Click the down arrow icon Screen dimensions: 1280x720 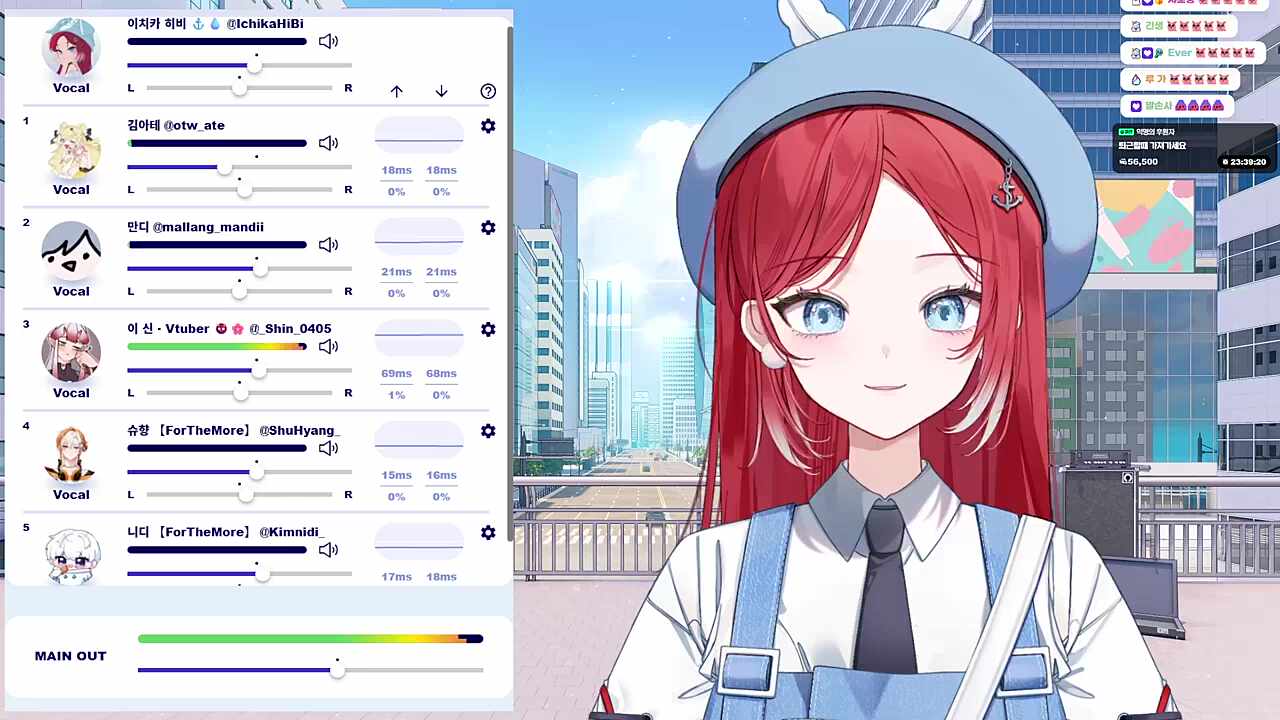(441, 91)
